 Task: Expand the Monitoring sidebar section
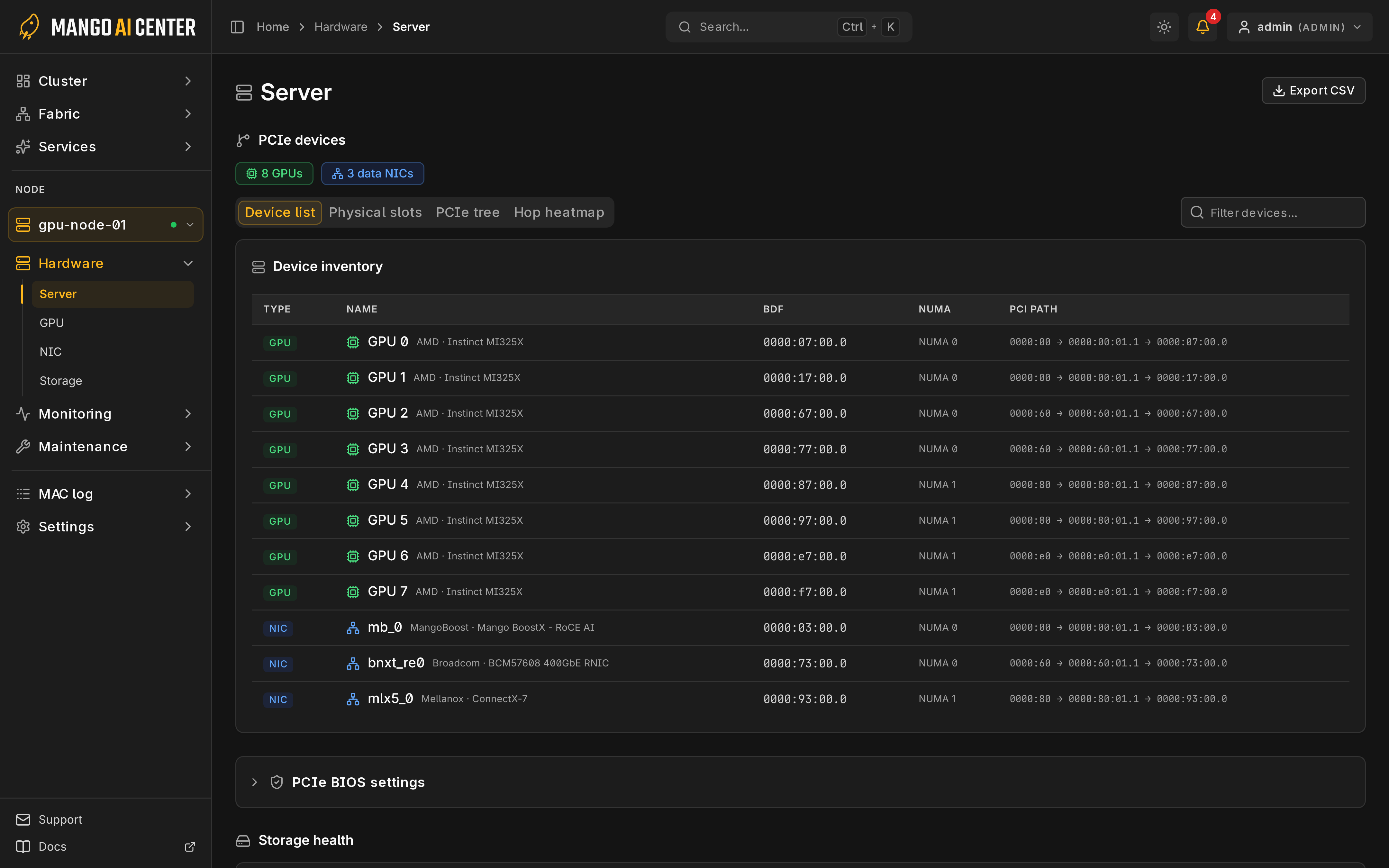click(x=105, y=413)
